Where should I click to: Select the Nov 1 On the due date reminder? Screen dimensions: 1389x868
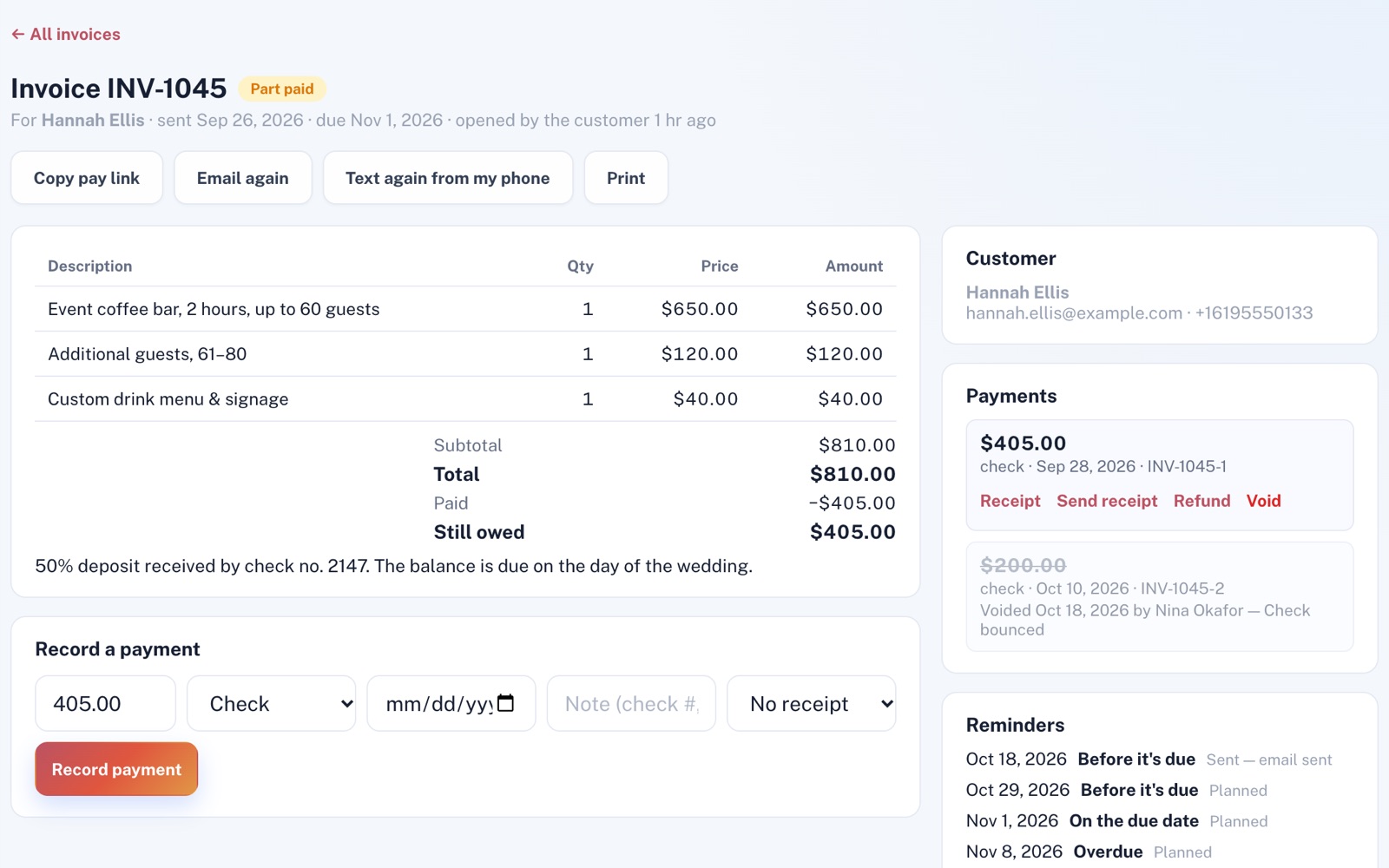tap(1117, 821)
